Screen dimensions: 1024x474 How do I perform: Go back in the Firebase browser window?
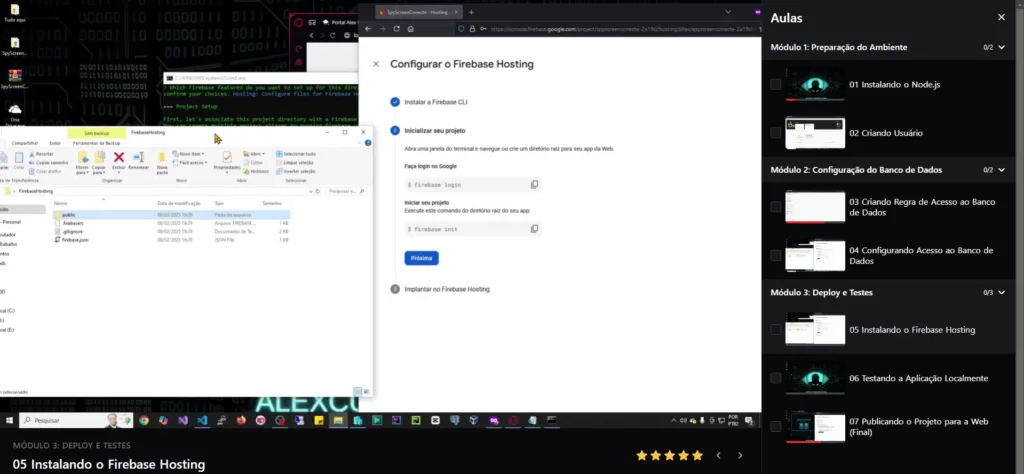click(368, 29)
